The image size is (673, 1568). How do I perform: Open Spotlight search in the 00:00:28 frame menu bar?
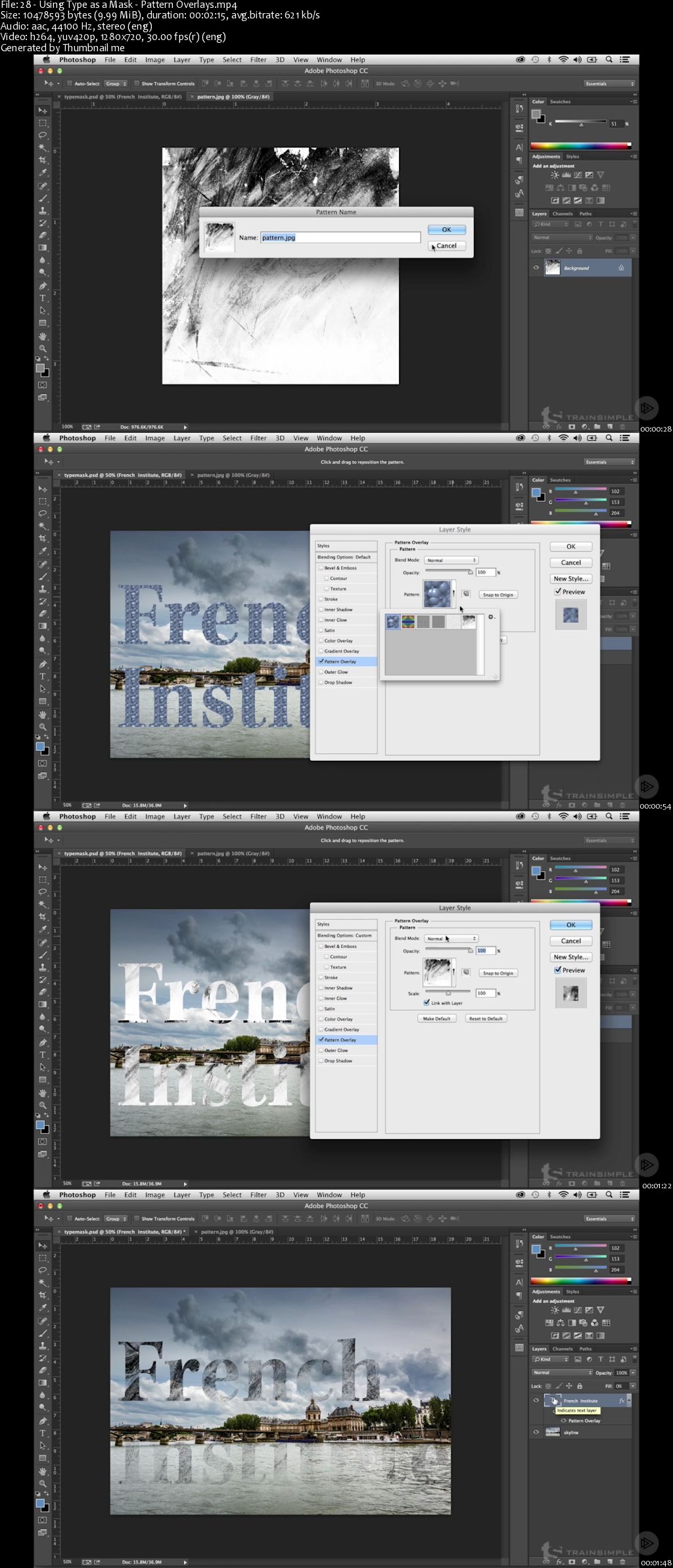click(609, 60)
